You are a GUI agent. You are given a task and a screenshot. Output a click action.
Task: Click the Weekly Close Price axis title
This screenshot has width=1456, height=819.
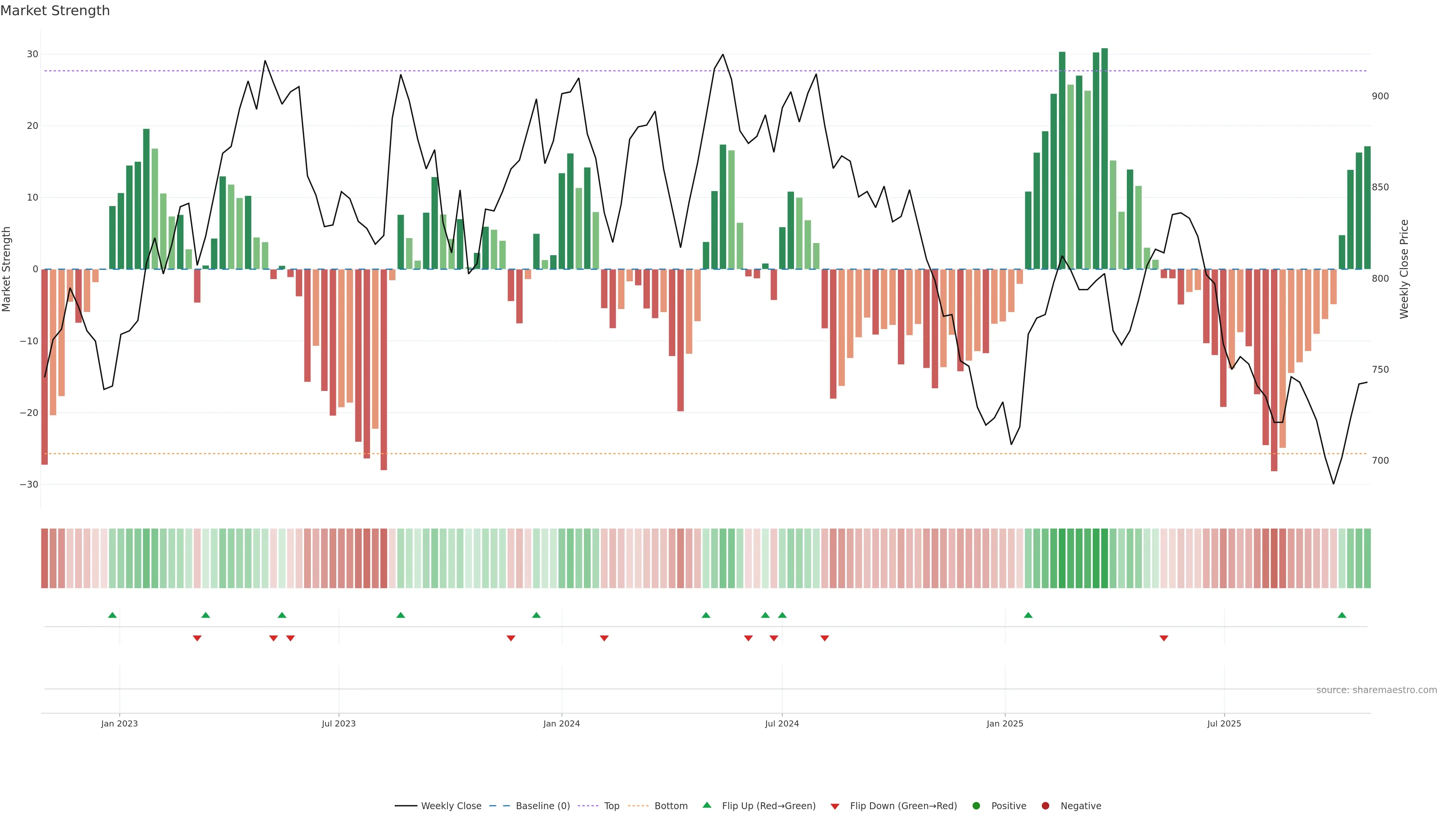coord(1404,269)
